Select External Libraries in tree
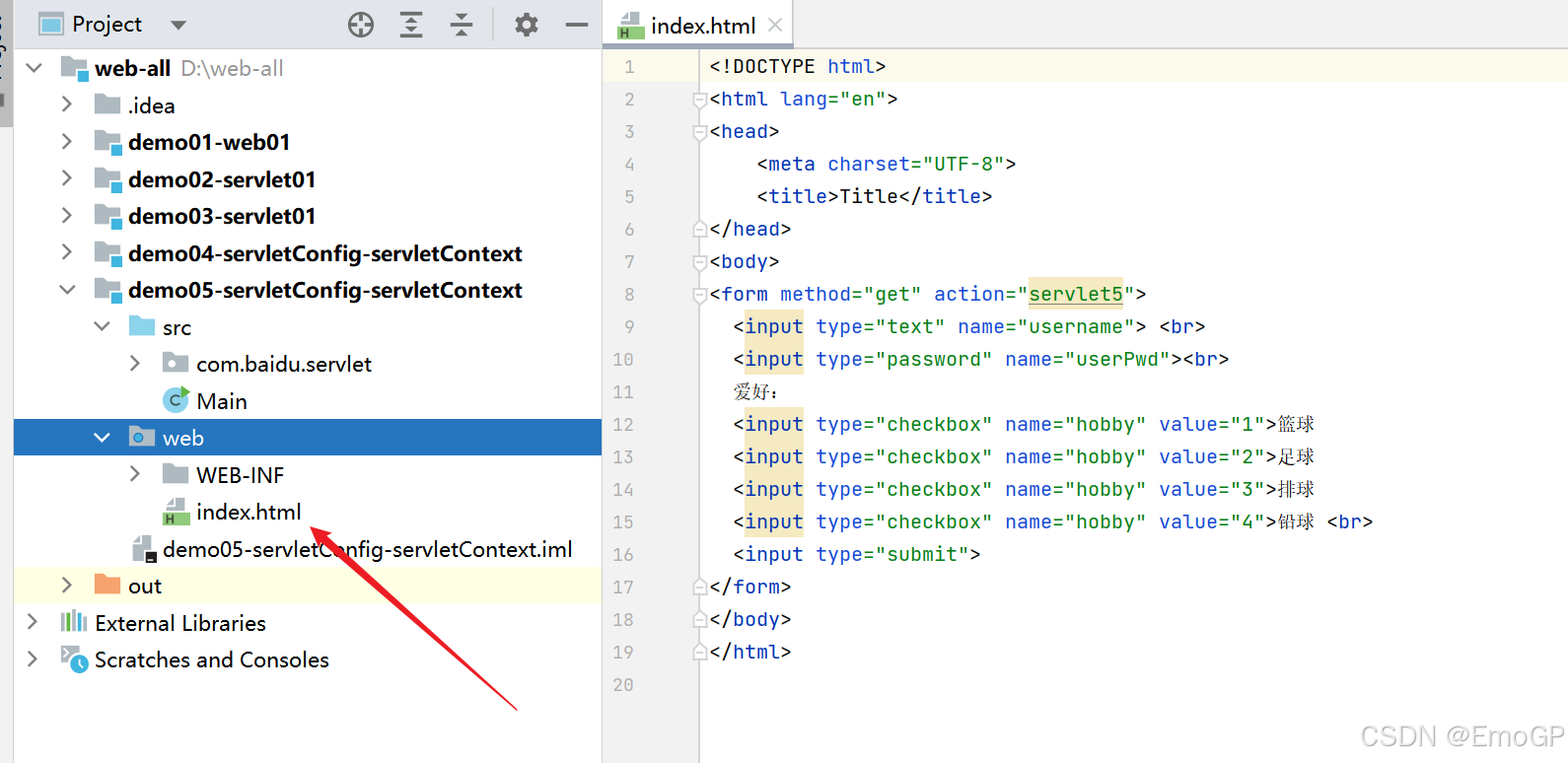The image size is (1568, 763). 180,623
